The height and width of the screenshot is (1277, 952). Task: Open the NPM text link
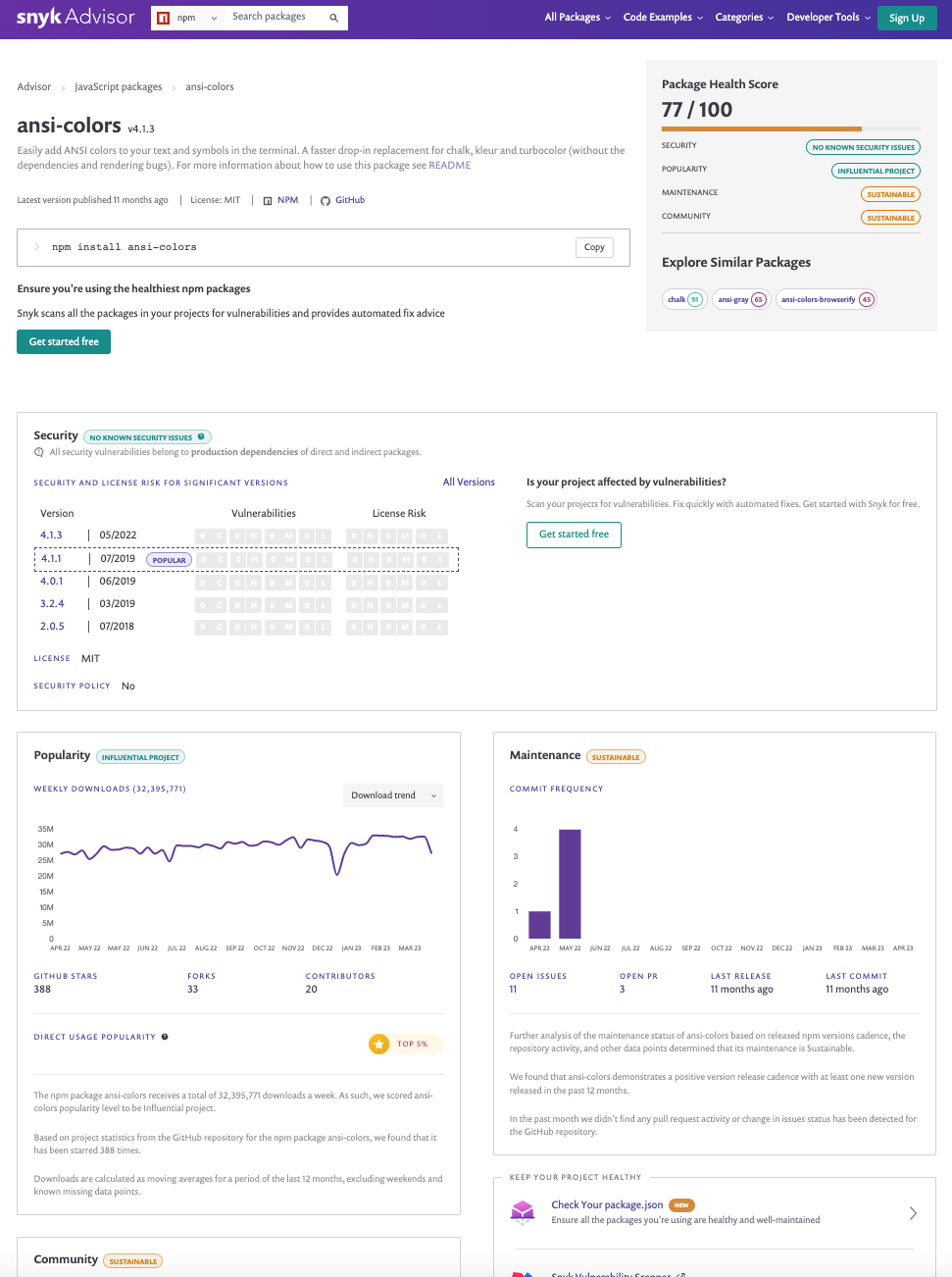pos(287,200)
